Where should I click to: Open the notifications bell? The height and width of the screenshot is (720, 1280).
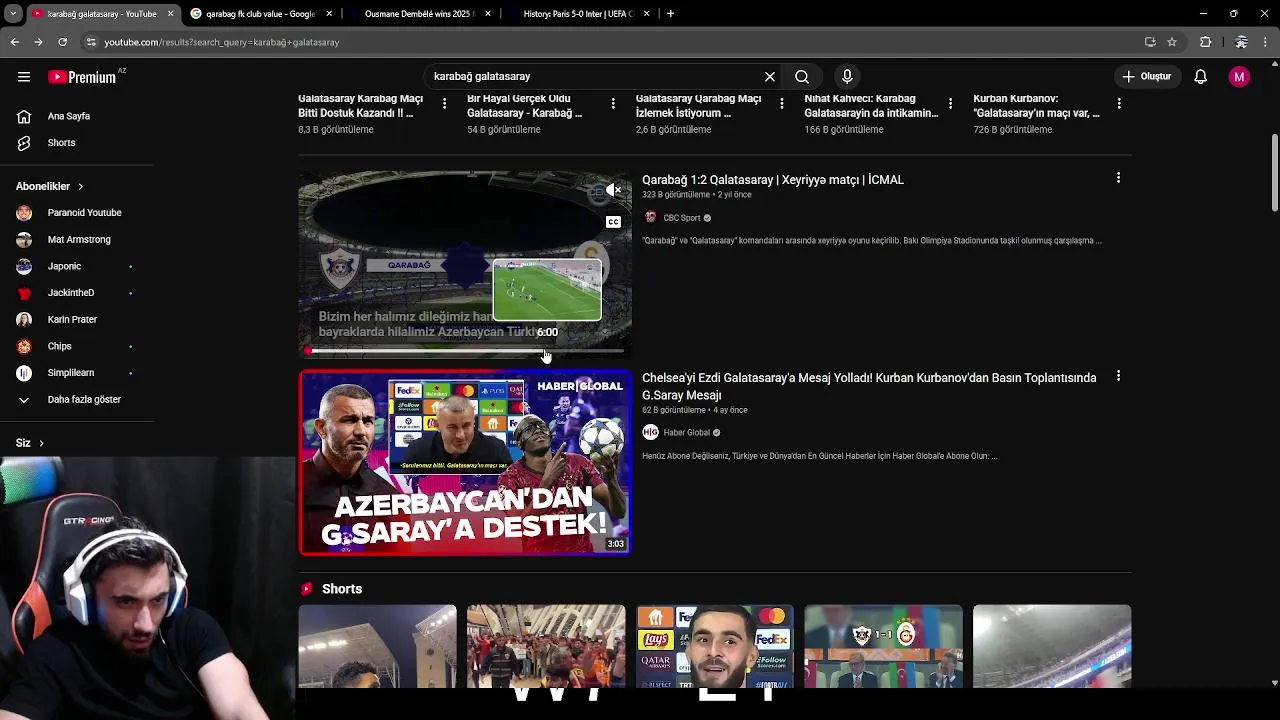click(x=1201, y=77)
